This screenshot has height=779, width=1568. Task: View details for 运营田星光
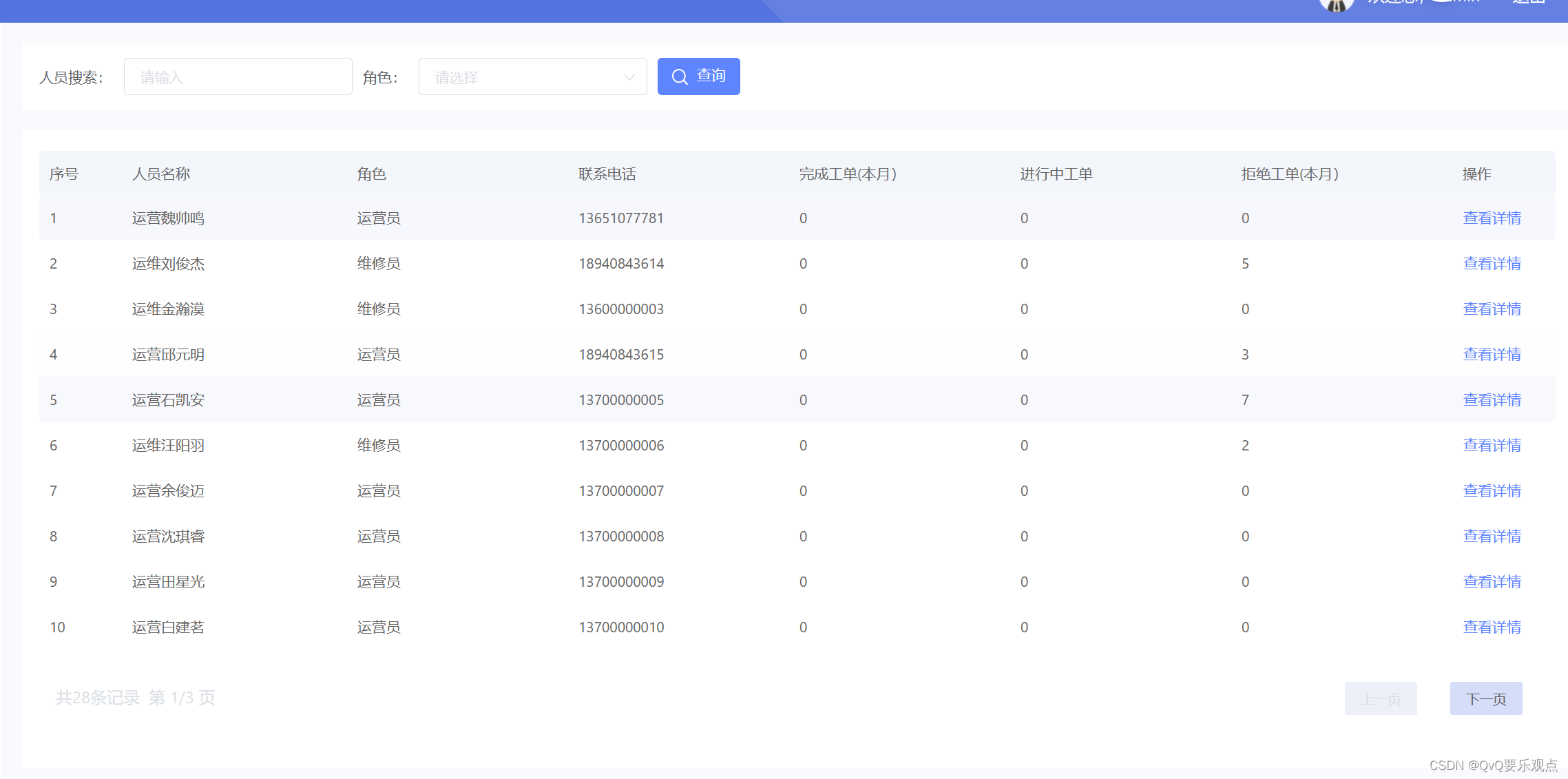click(x=1492, y=582)
